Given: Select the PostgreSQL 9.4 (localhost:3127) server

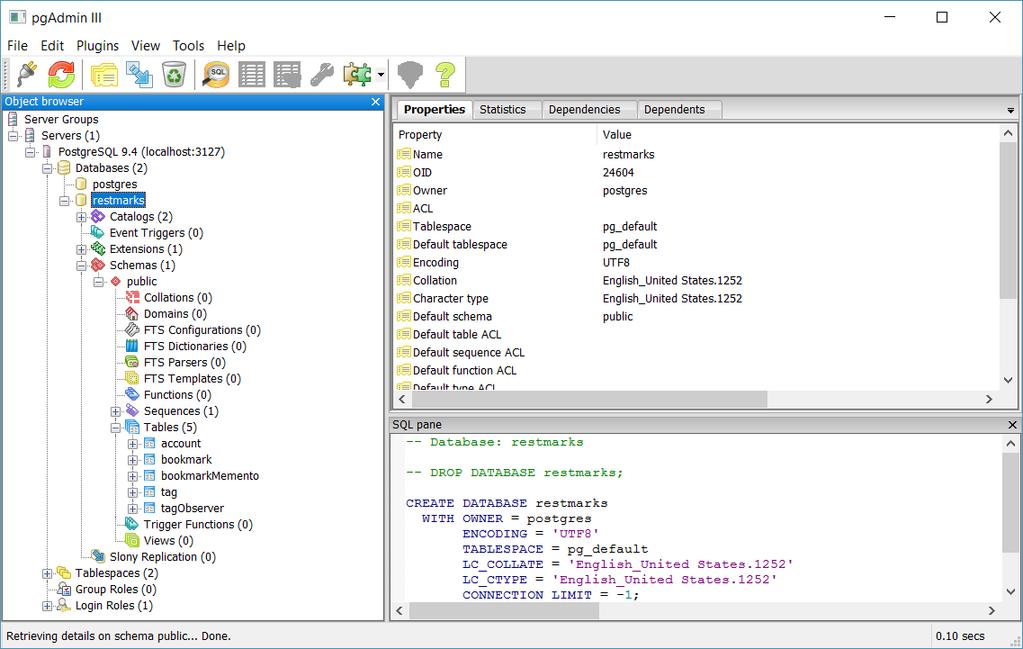Looking at the screenshot, I should point(142,152).
